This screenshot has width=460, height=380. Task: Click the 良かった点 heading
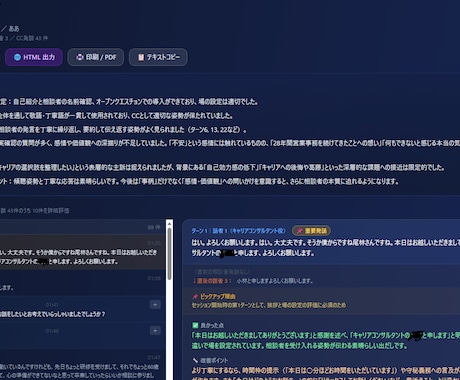tap(212, 325)
